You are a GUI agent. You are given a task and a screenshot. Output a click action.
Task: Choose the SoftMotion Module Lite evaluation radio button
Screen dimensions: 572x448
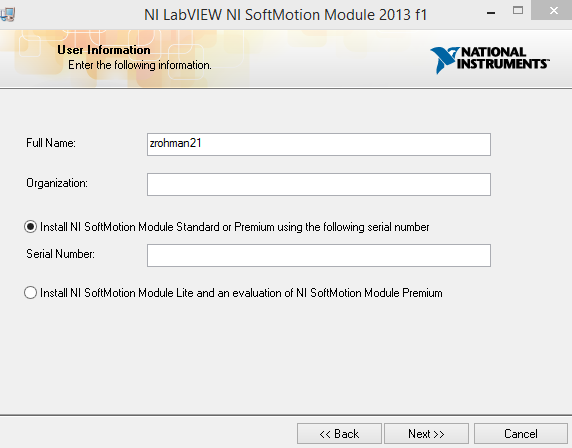click(x=30, y=293)
